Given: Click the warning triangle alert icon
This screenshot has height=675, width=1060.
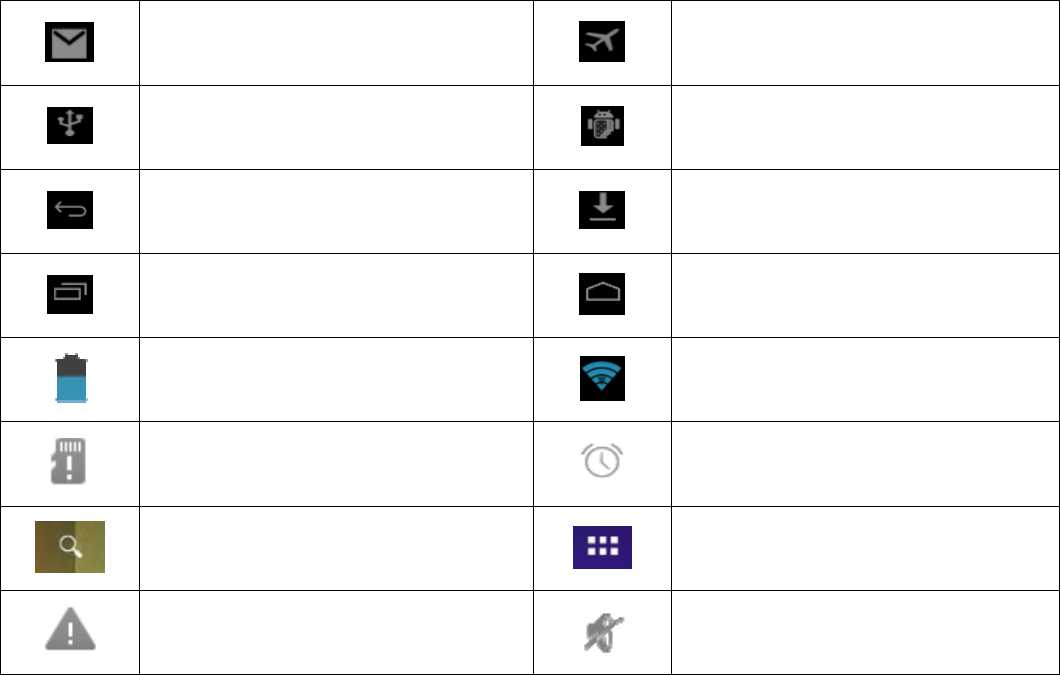Looking at the screenshot, I should click(69, 631).
